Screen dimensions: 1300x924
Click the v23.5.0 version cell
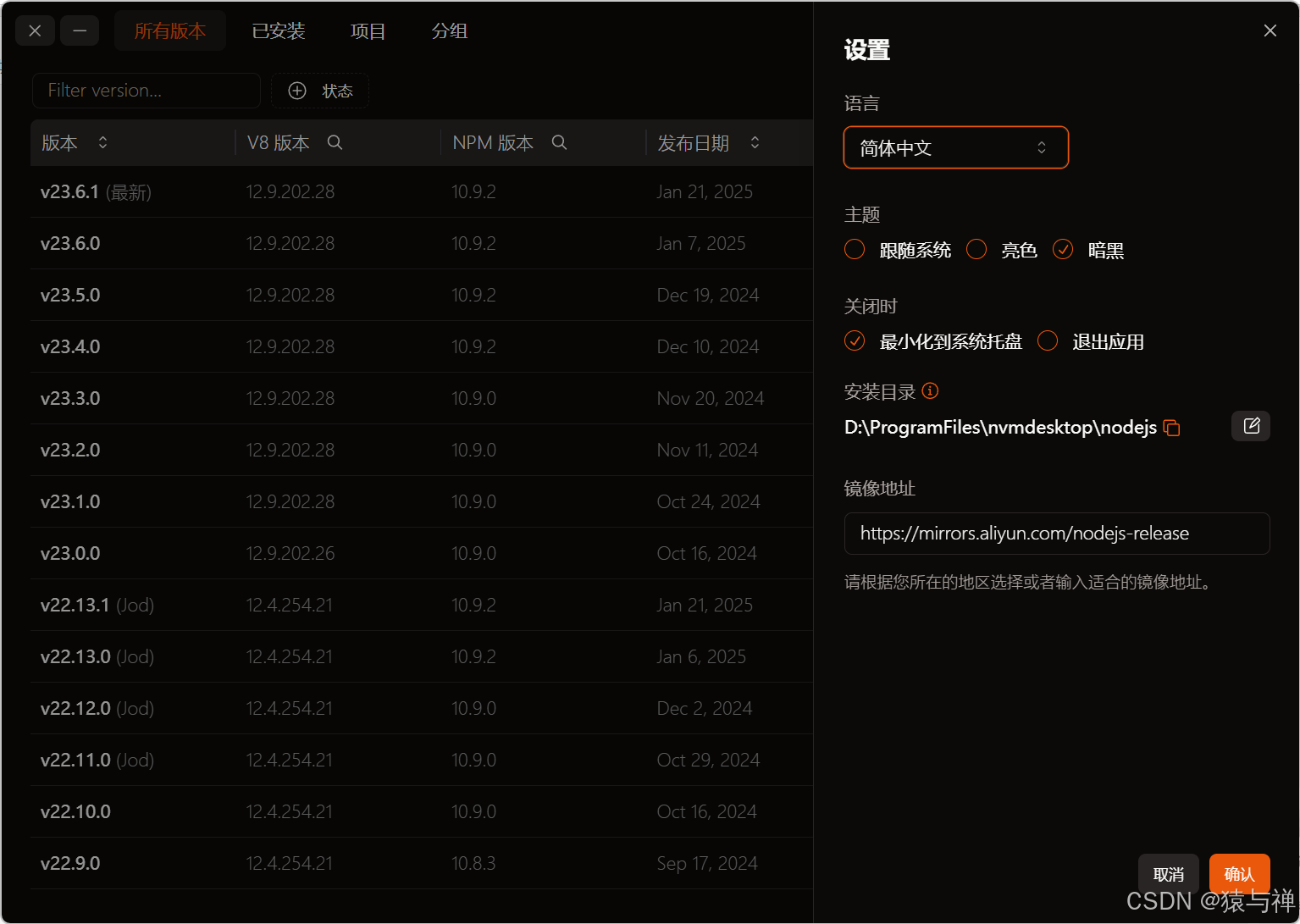pyautogui.click(x=70, y=296)
